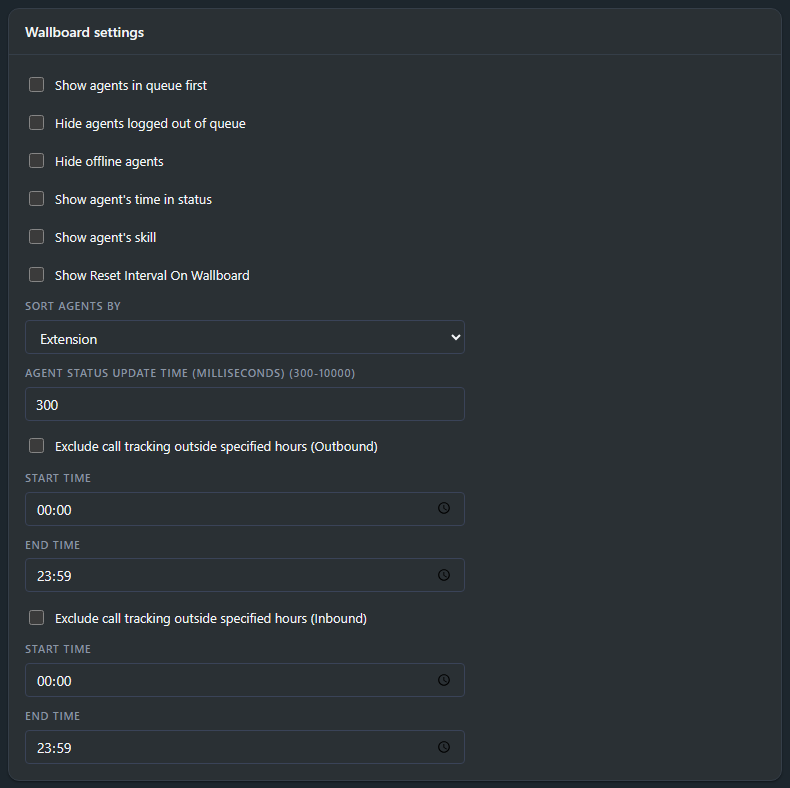790x788 pixels.
Task: Open the Outbound Start Time clock picker icon
Action: point(443,508)
